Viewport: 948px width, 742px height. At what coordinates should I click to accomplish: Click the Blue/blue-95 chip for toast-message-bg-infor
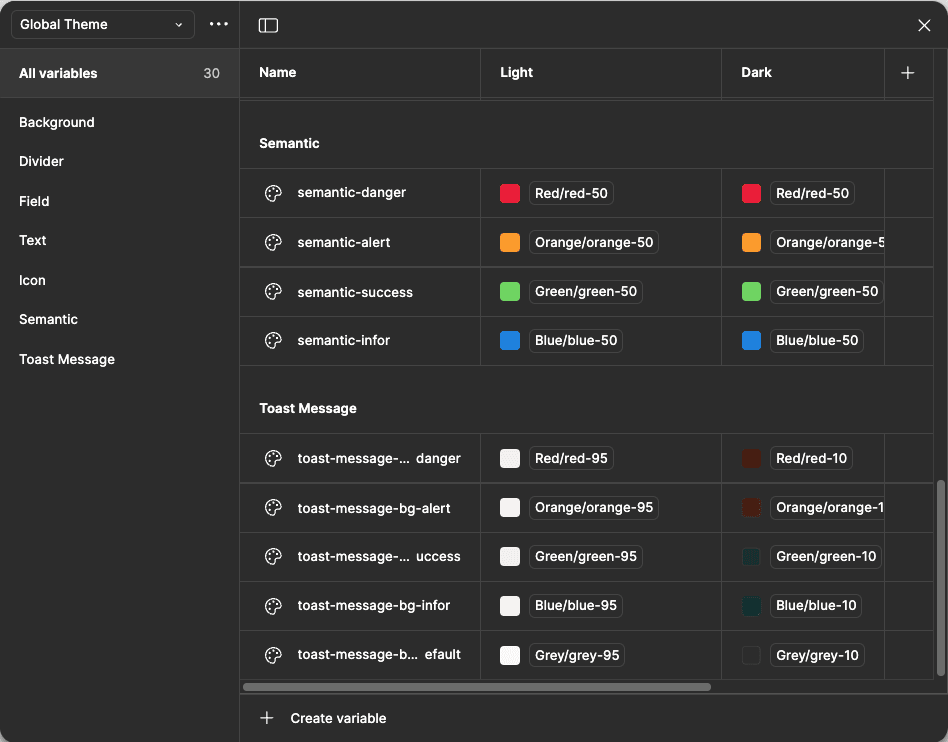pos(576,605)
